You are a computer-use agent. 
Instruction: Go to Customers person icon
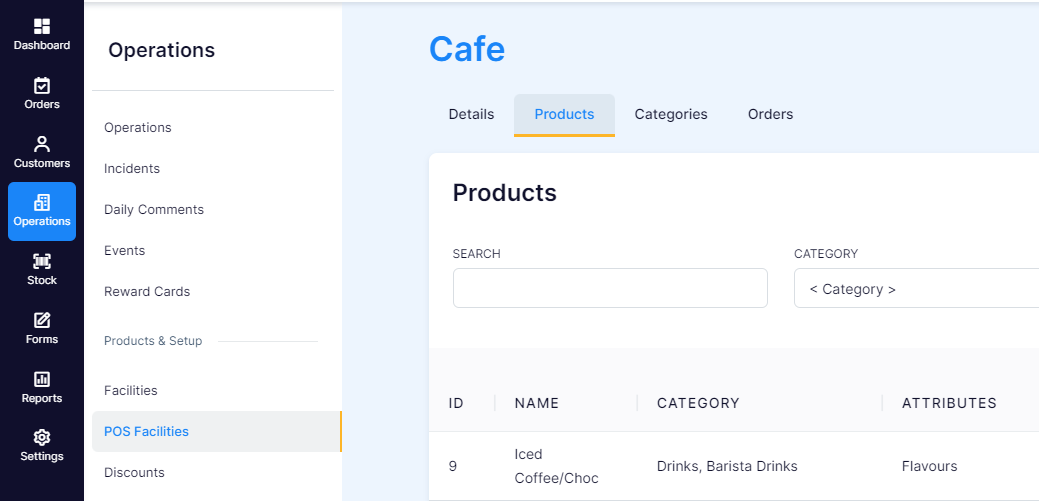pos(42,144)
